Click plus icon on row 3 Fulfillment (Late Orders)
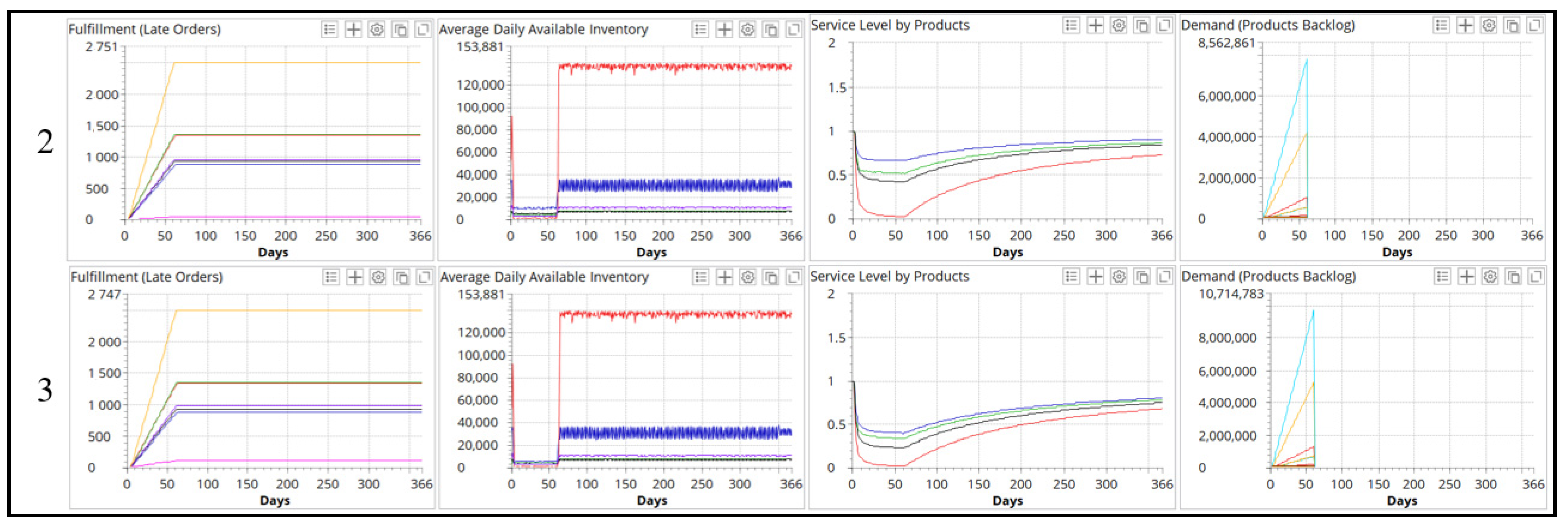The image size is (1568, 527). tap(354, 277)
